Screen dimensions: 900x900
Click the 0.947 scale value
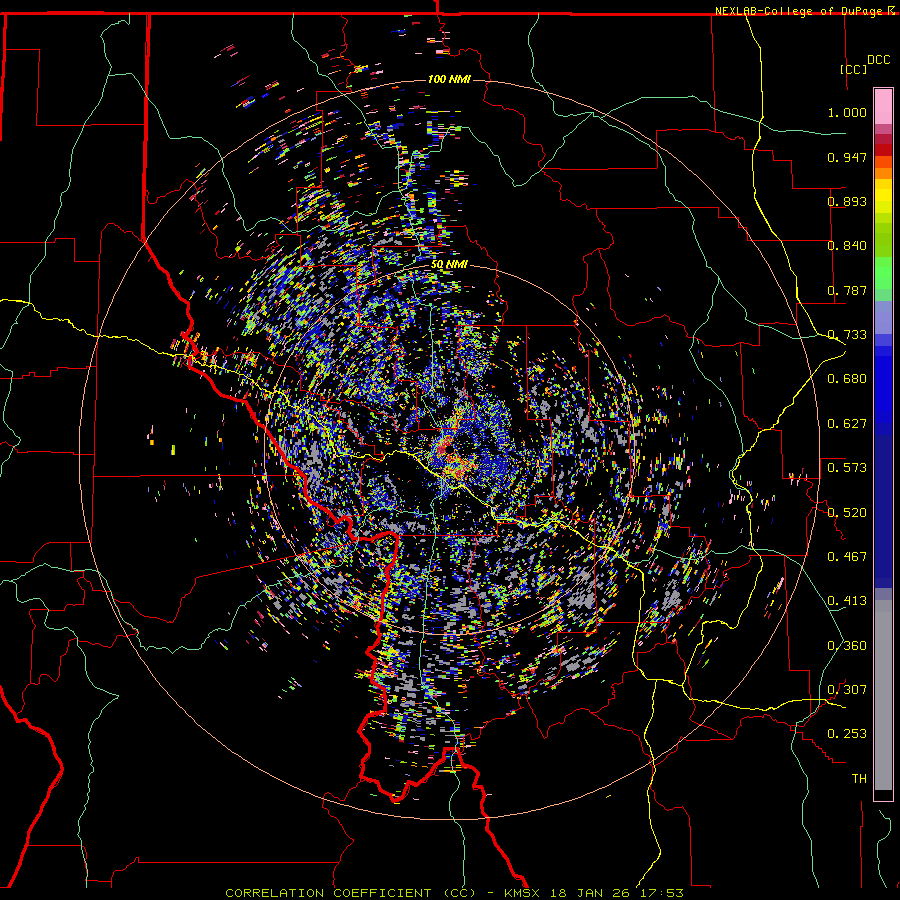(x=847, y=157)
